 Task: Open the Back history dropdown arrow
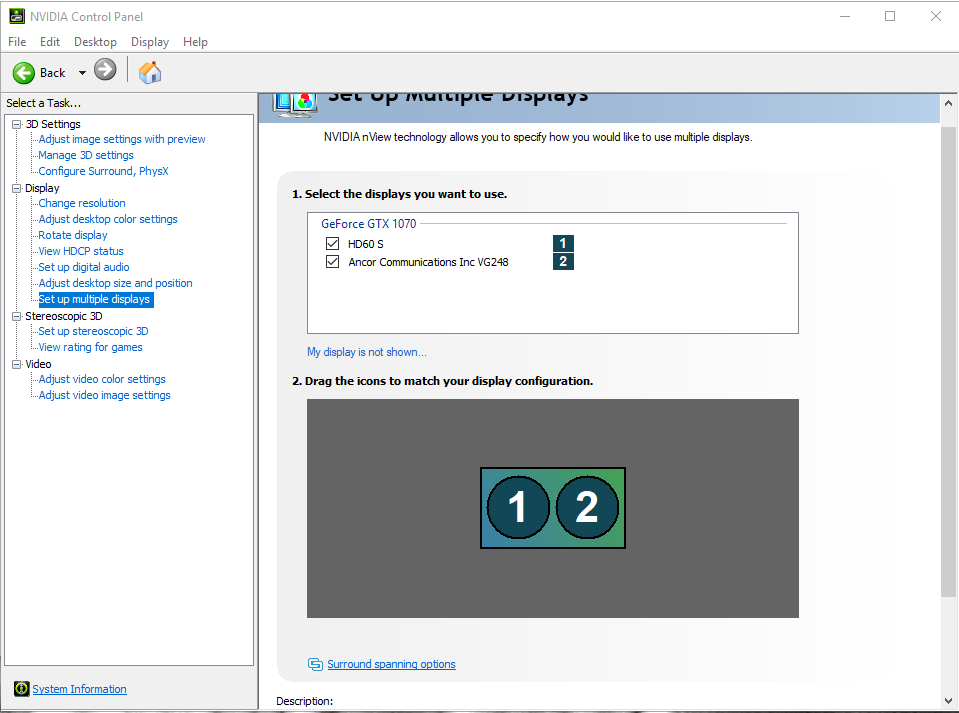click(x=82, y=73)
